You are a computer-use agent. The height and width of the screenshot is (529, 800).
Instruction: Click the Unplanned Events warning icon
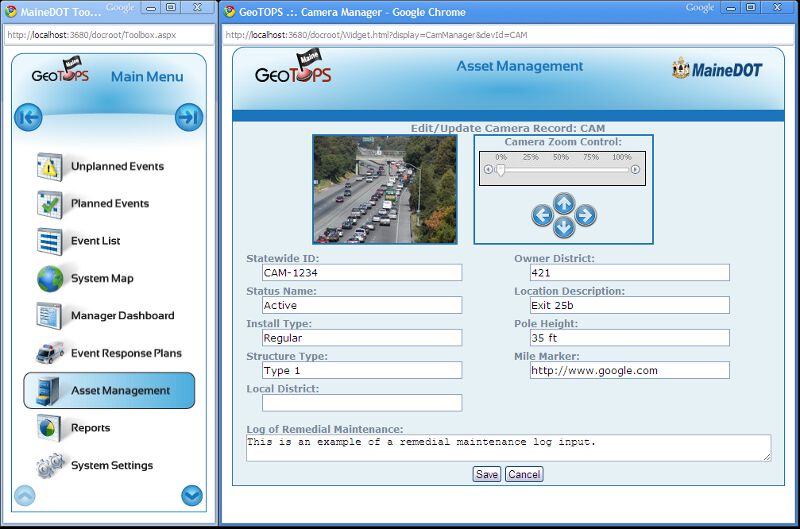click(49, 166)
